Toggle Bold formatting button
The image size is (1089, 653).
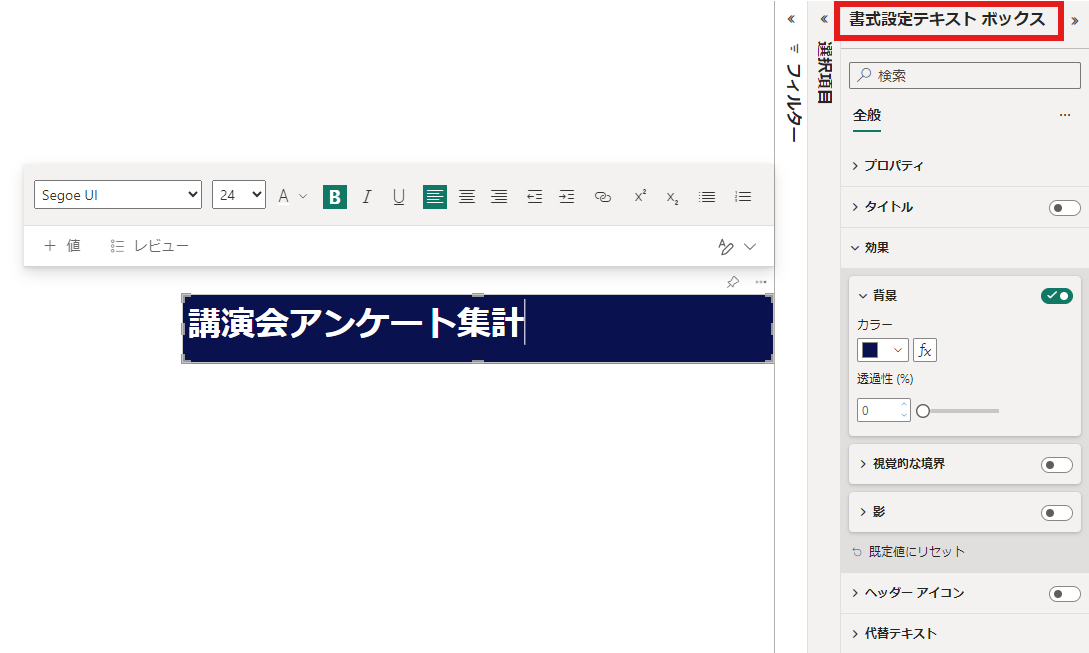335,197
